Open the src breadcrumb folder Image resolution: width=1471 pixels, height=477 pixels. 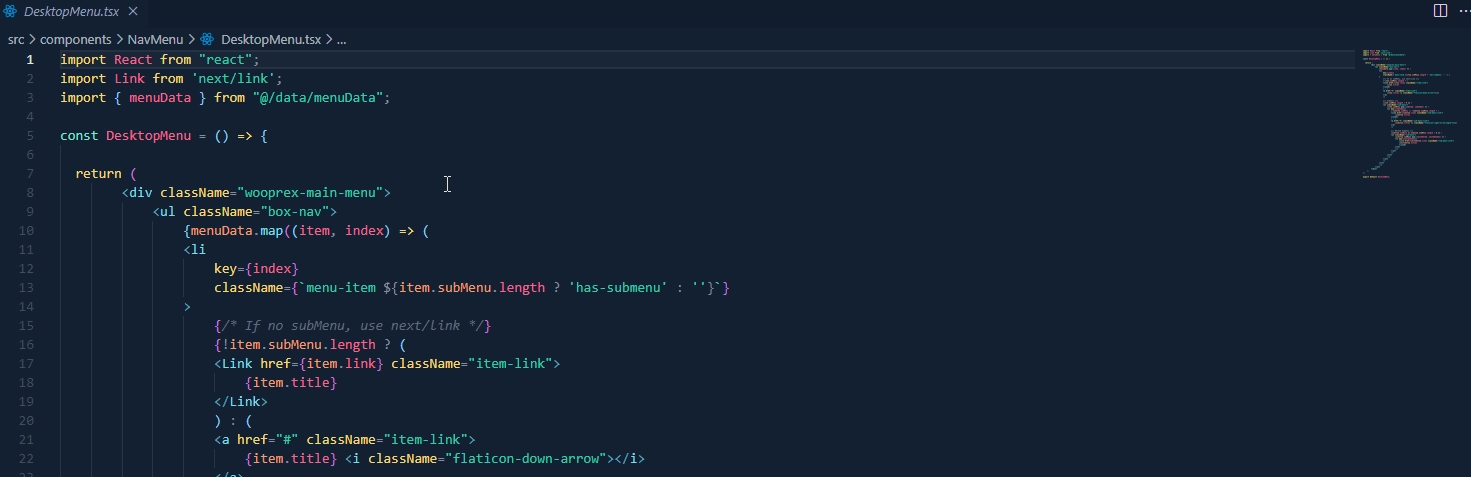click(16, 40)
